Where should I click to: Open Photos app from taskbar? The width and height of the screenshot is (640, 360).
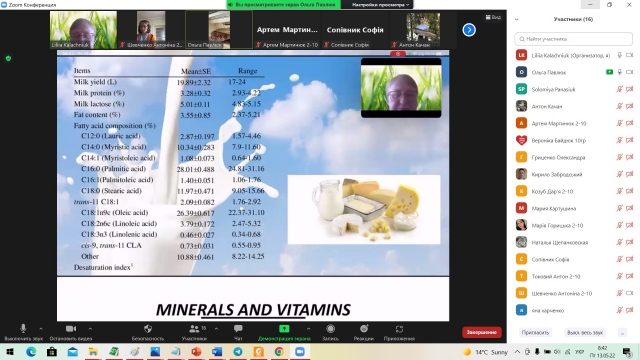tap(155, 352)
